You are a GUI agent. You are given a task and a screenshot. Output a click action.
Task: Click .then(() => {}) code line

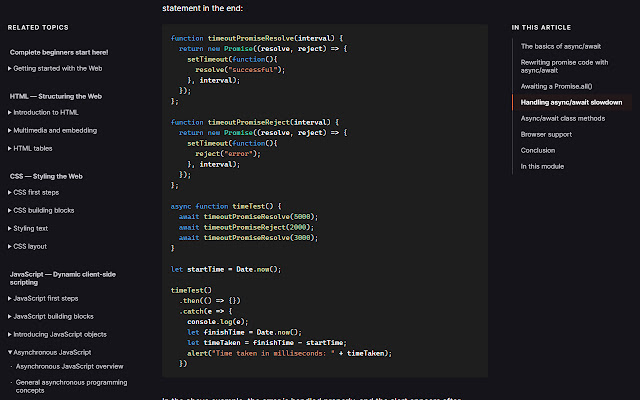[x=210, y=301]
